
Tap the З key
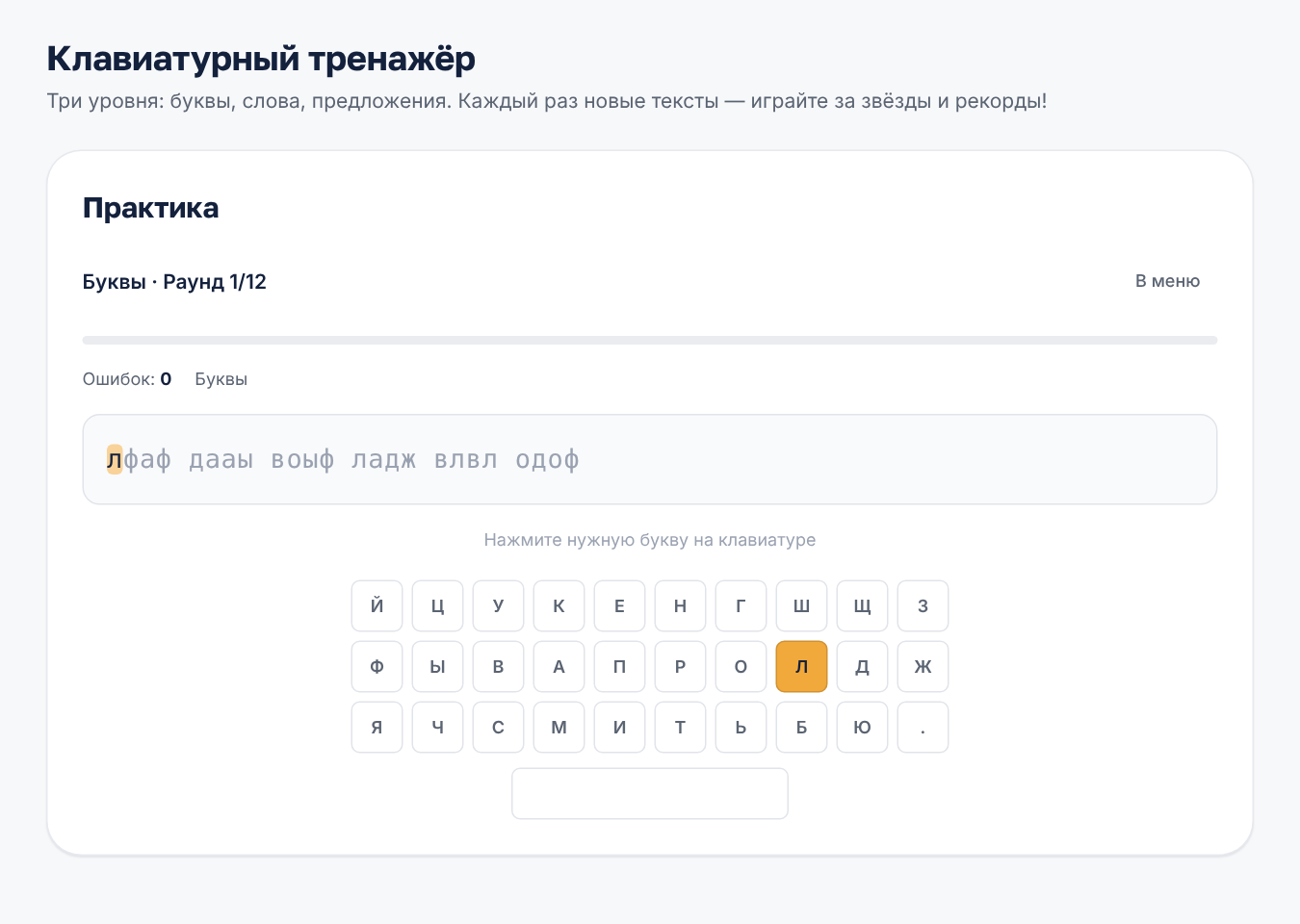[x=923, y=605]
